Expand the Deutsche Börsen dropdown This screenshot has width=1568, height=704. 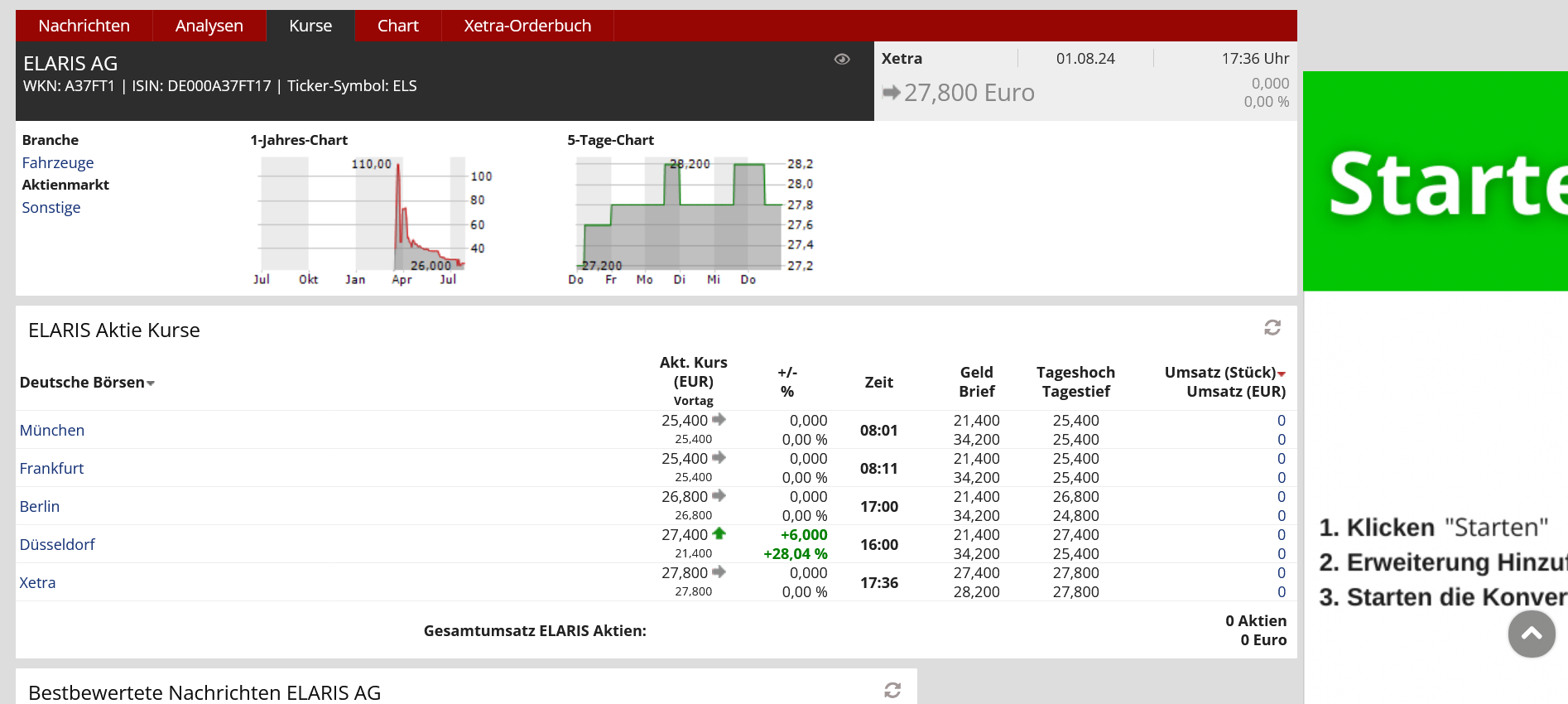click(151, 383)
